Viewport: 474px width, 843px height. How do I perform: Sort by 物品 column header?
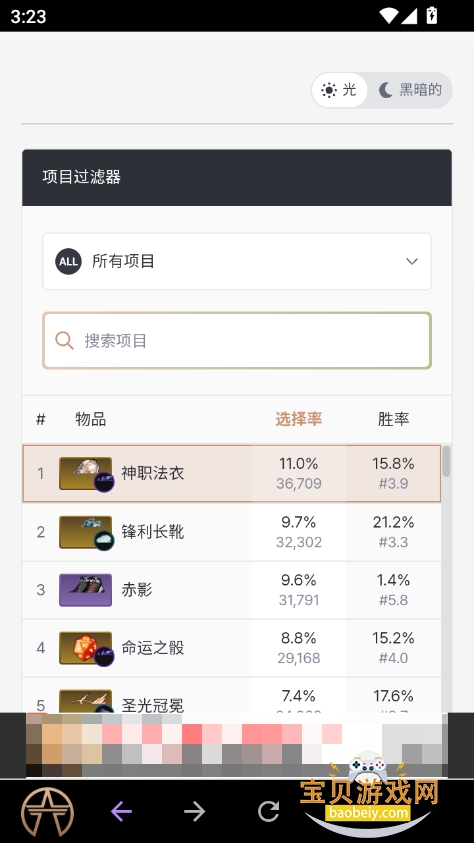[x=90, y=419]
